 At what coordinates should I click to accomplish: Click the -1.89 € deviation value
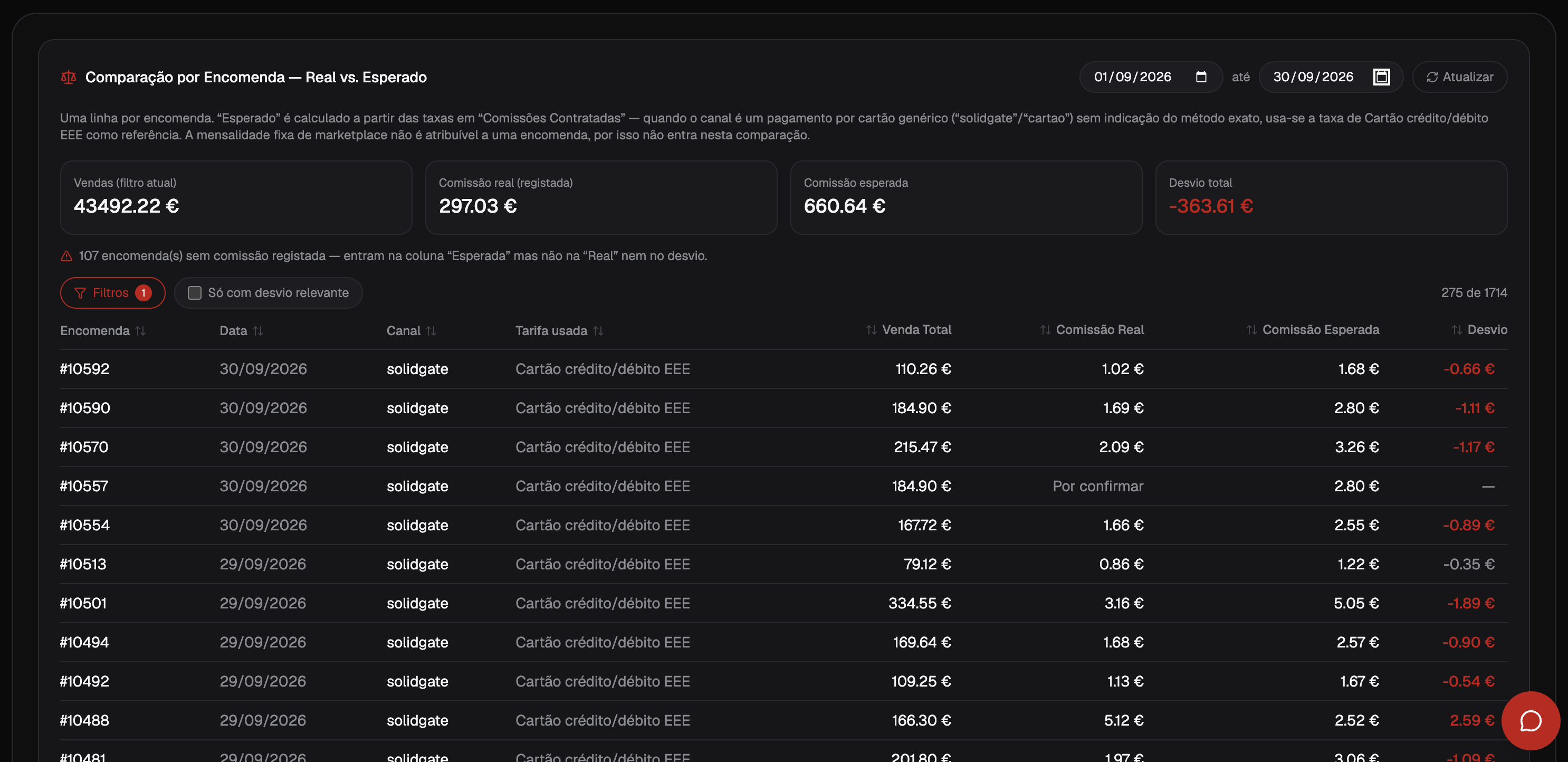point(1470,603)
